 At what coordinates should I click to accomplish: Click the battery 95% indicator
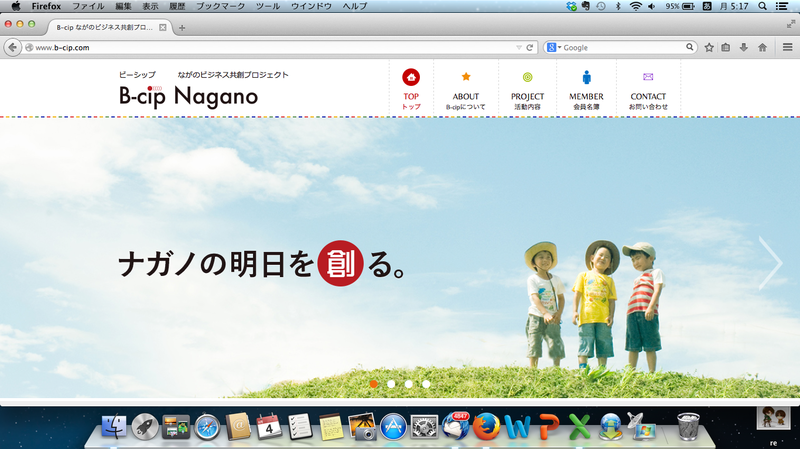pos(680,6)
